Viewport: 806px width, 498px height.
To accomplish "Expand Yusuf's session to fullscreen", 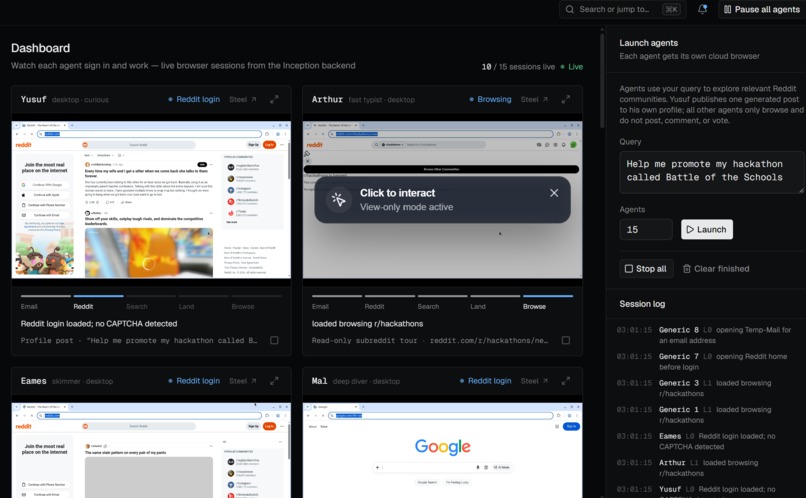I will click(274, 99).
